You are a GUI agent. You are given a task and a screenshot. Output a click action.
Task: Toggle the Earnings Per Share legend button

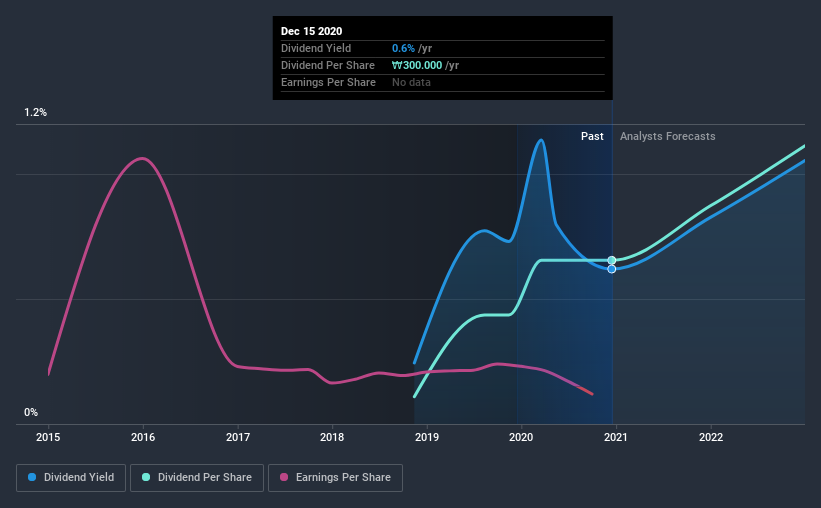tap(335, 478)
